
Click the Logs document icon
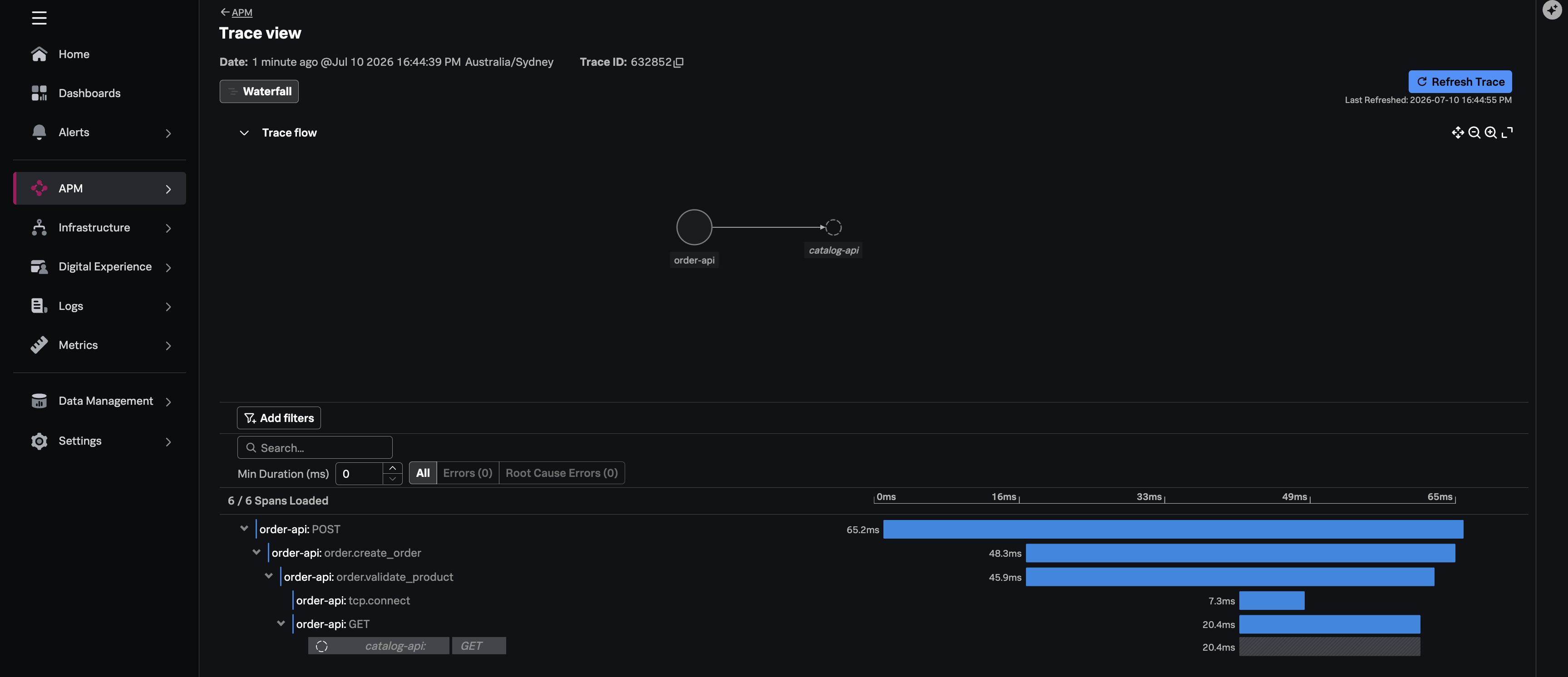pyautogui.click(x=39, y=306)
